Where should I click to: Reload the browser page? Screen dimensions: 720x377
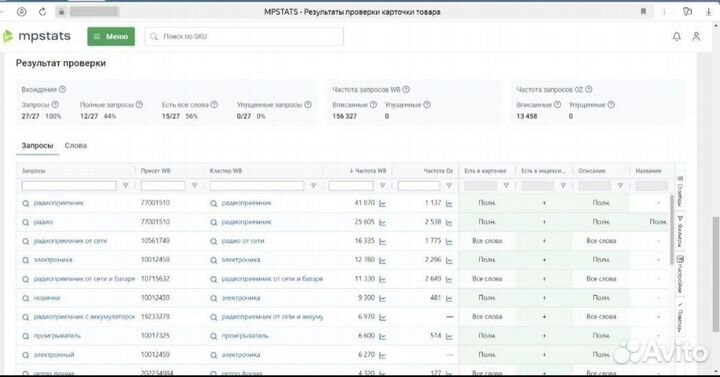click(x=42, y=11)
